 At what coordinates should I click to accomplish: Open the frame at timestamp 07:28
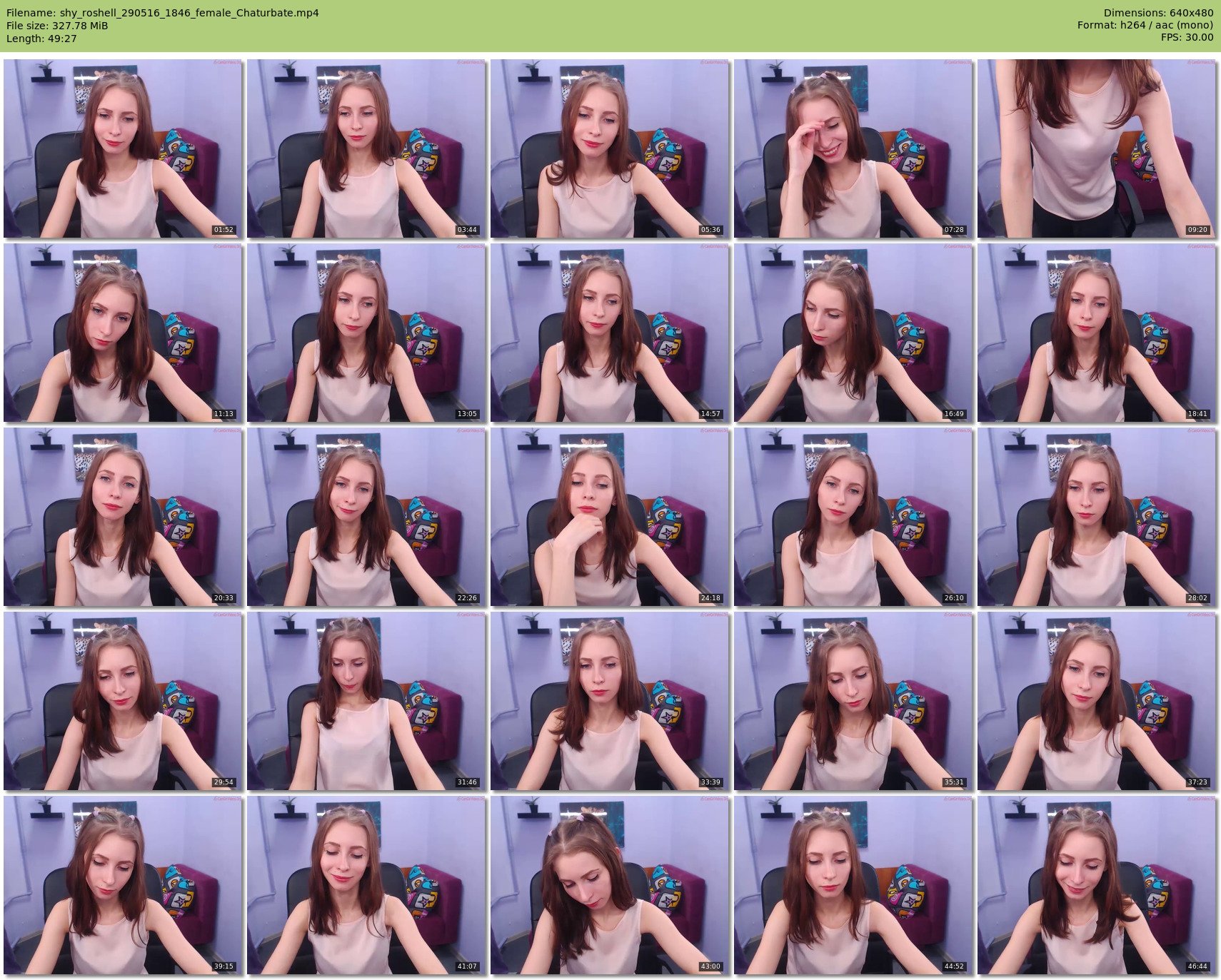click(x=853, y=148)
